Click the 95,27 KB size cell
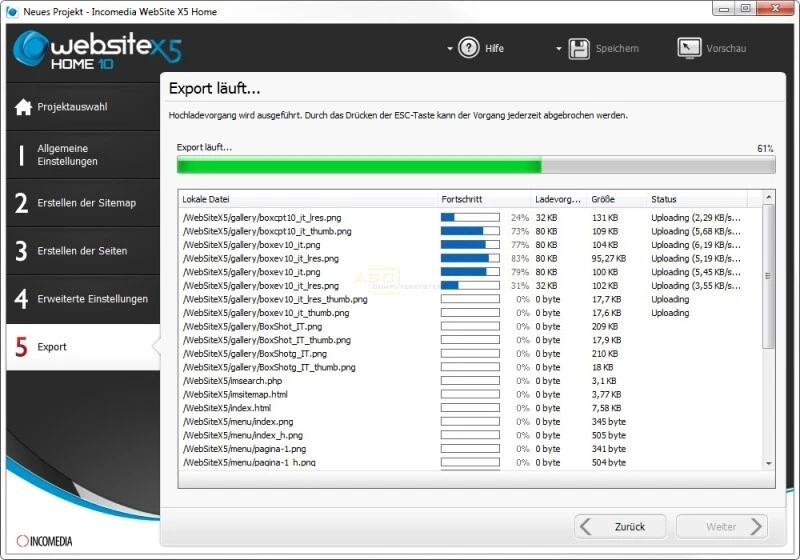The width and height of the screenshot is (800, 560). coord(609,259)
